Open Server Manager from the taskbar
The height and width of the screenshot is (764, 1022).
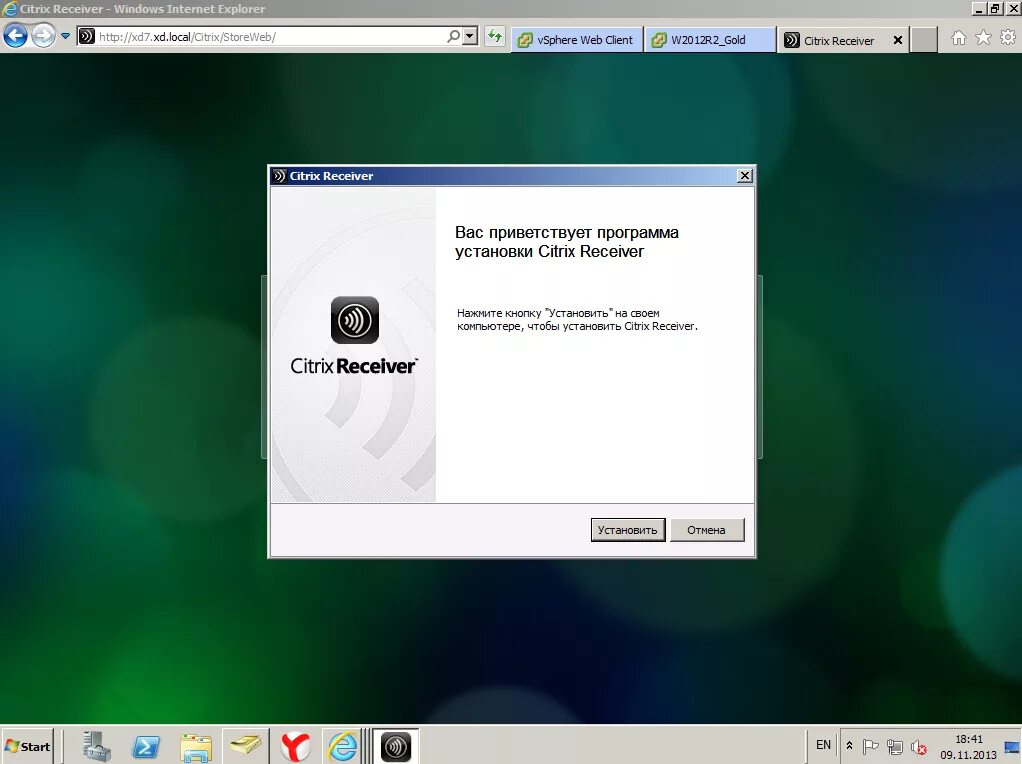[x=96, y=745]
